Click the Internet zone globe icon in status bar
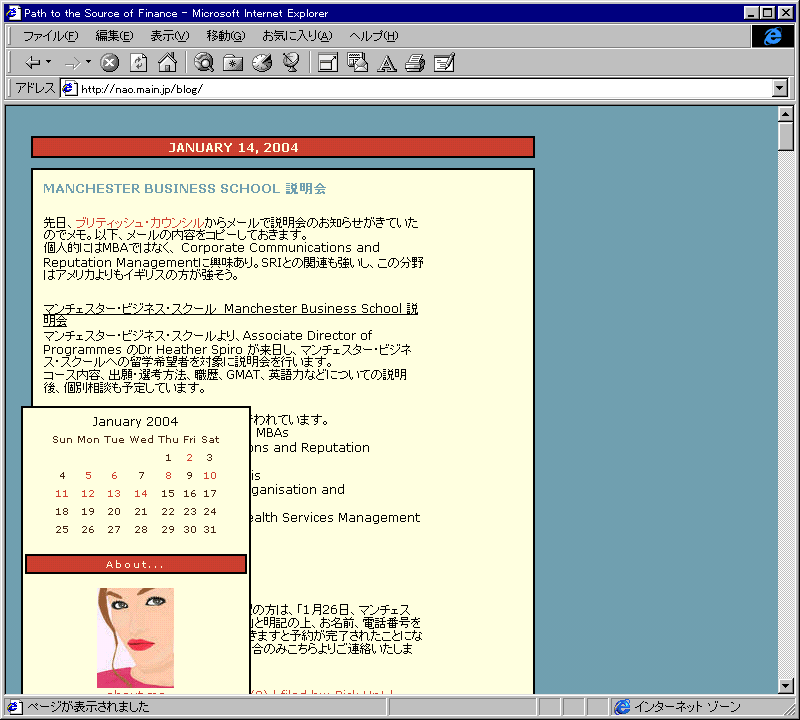This screenshot has height=720, width=800. 622,707
